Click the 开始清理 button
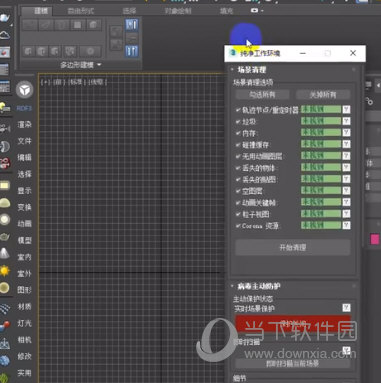The height and width of the screenshot is (383, 381). point(293,247)
